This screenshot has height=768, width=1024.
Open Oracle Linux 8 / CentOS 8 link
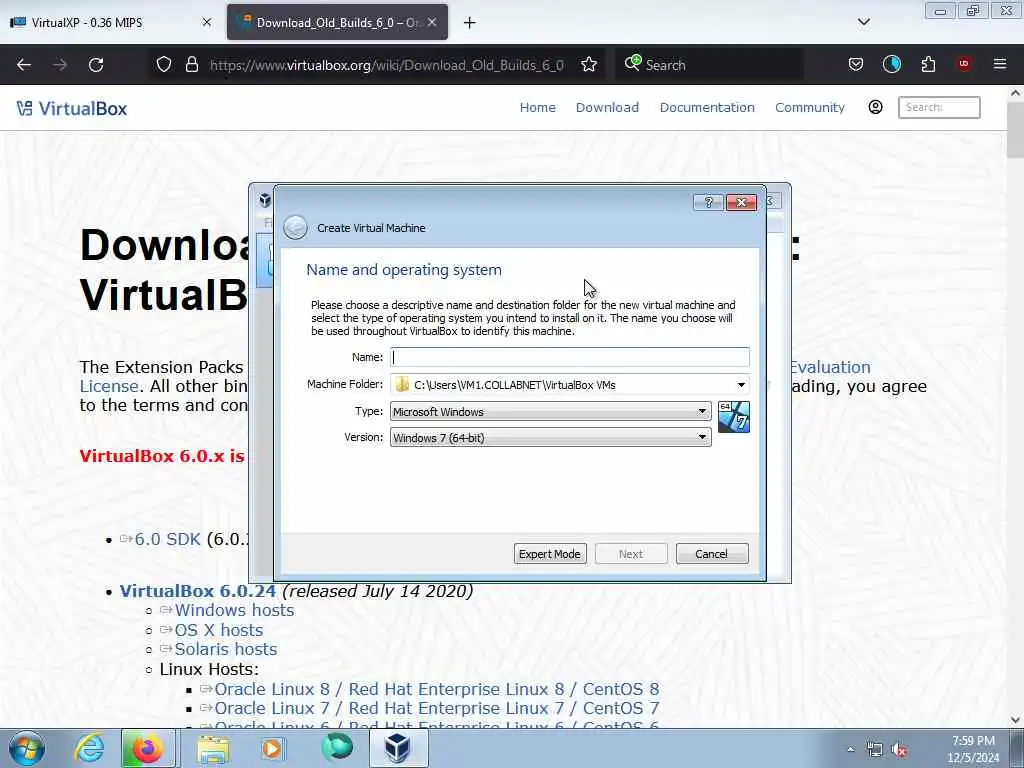(437, 689)
